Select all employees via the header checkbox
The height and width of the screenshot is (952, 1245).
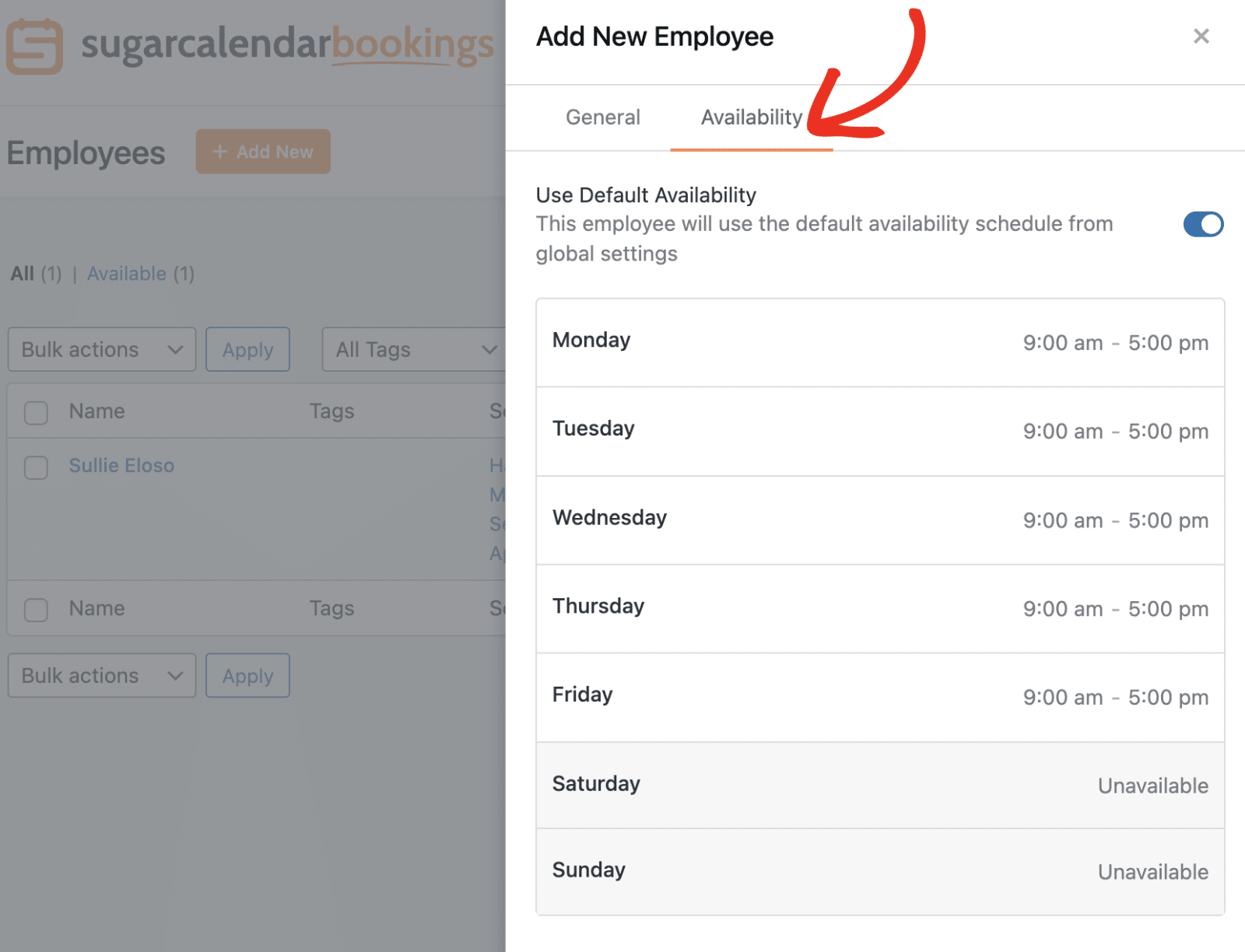pos(36,413)
